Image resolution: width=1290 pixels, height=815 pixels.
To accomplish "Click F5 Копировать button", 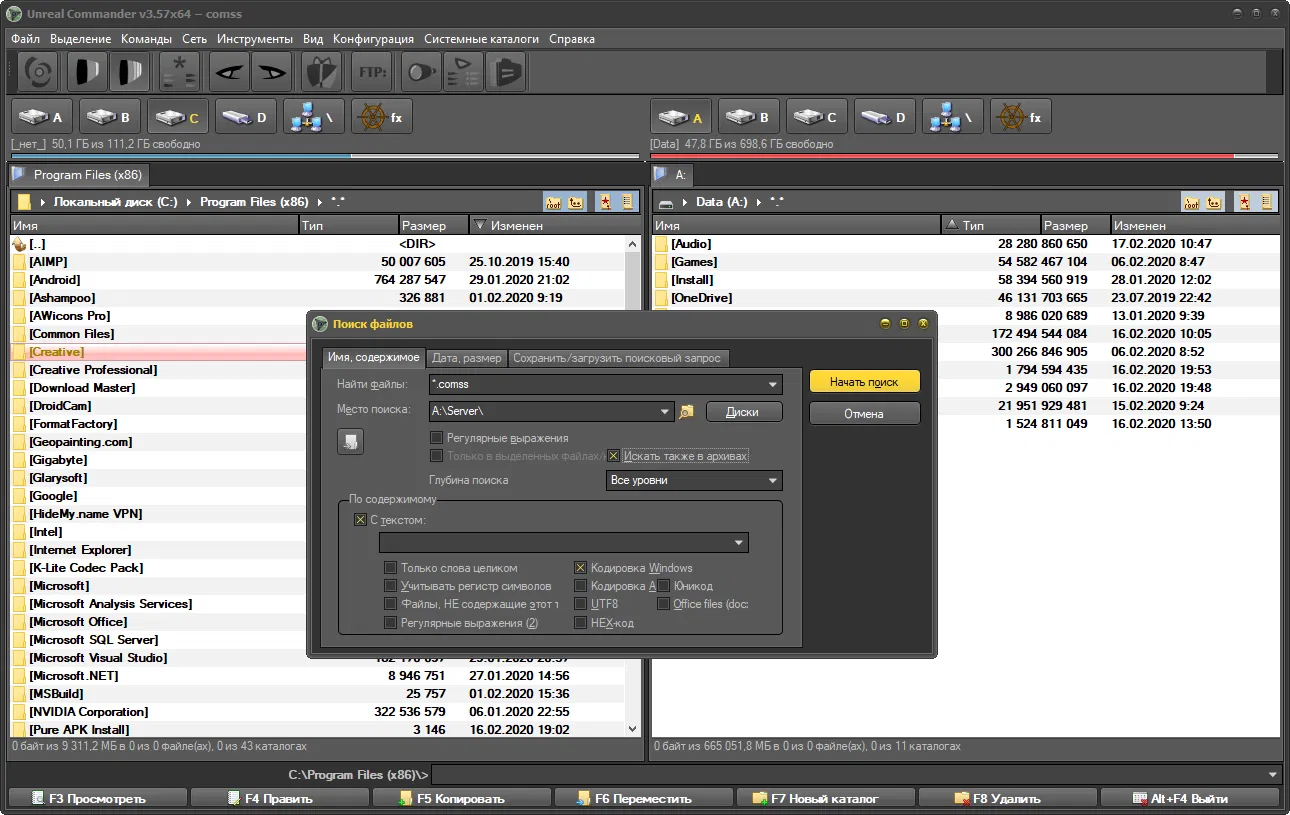I will point(460,798).
